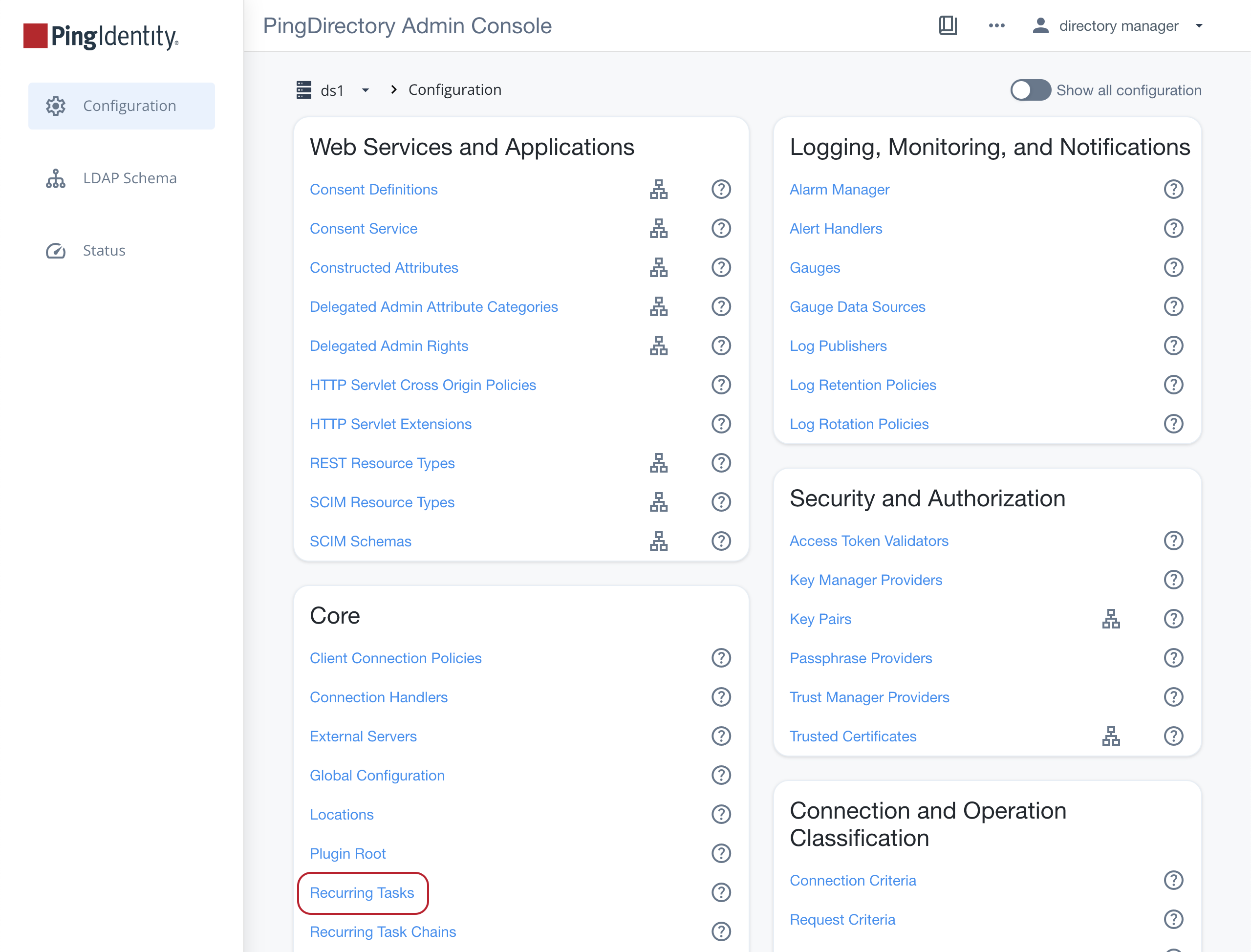Open the documentation book icon in the header
1251x952 pixels.
[948, 25]
